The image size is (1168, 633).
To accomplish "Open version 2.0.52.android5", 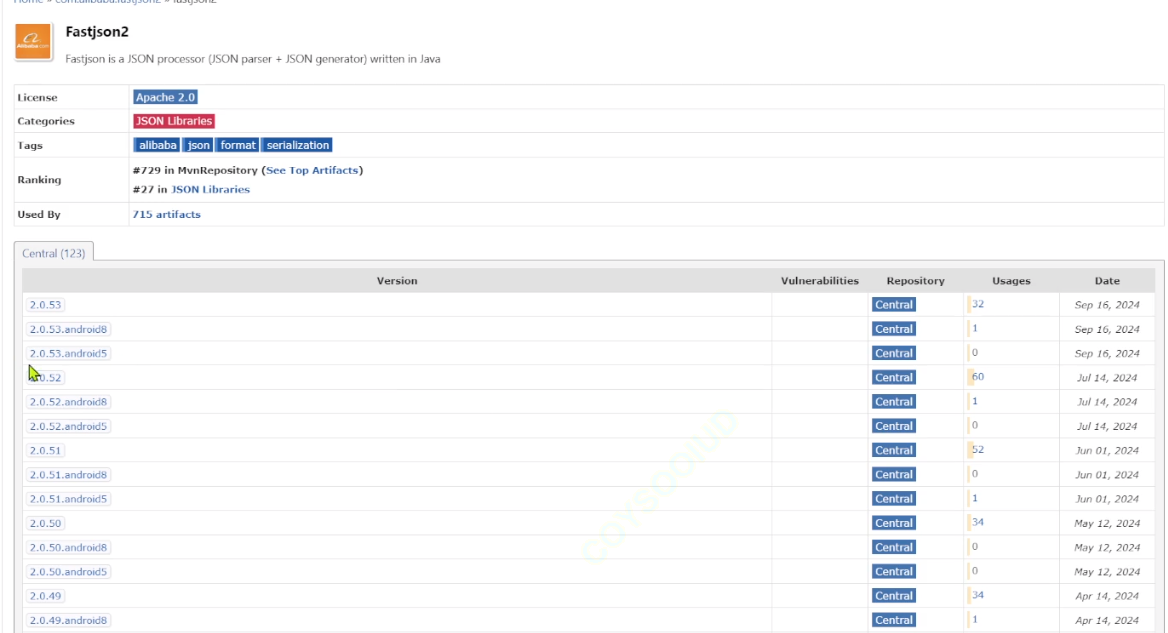I will pyautogui.click(x=69, y=427).
